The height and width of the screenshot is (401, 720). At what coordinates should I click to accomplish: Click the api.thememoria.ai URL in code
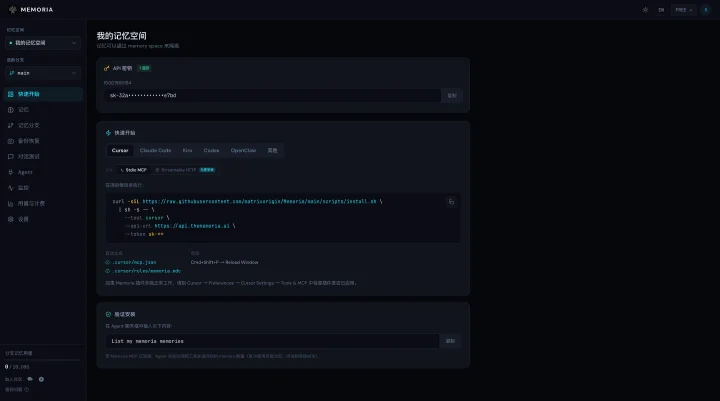(x=192, y=226)
